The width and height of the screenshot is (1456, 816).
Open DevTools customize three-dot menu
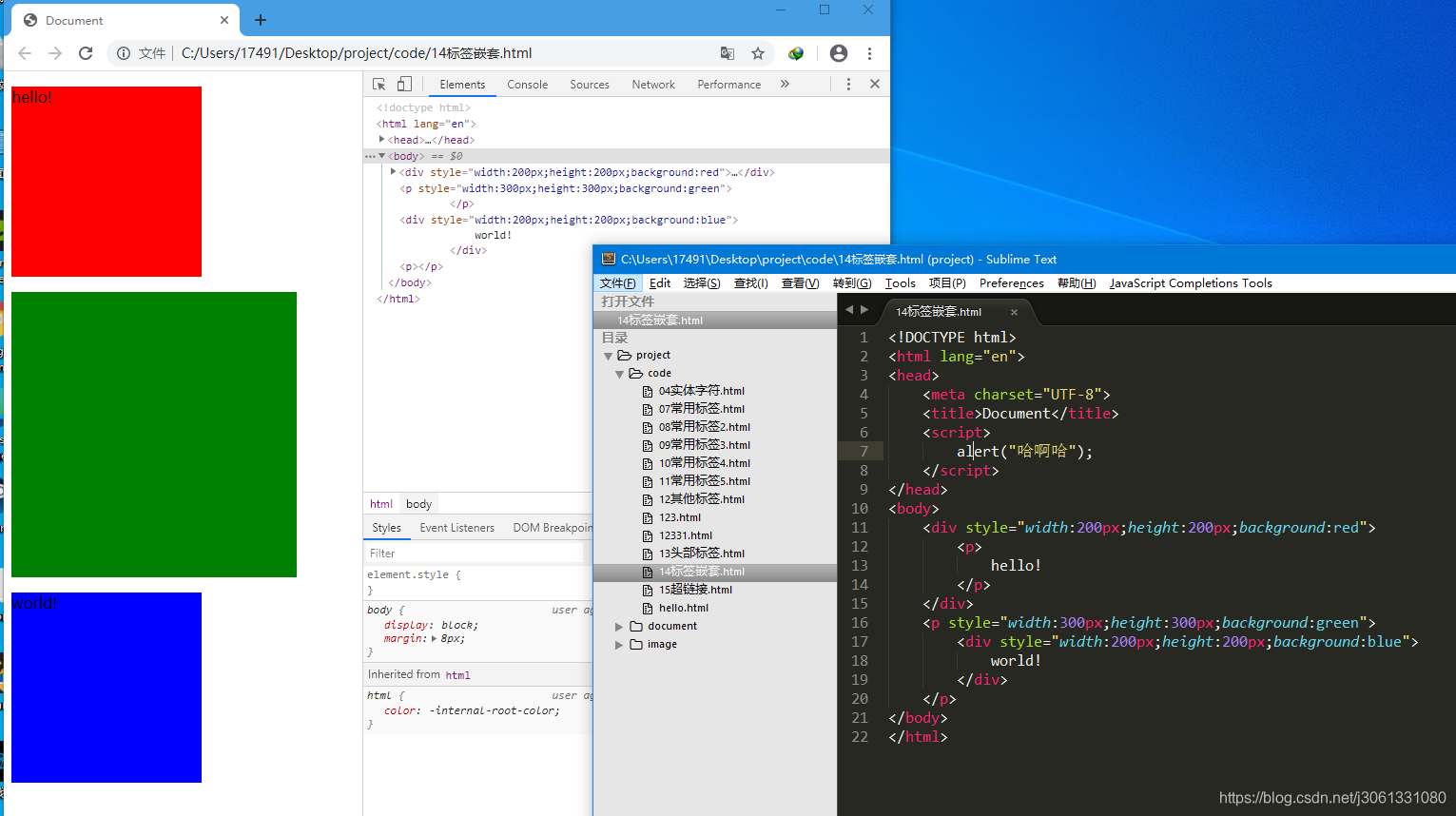click(848, 84)
